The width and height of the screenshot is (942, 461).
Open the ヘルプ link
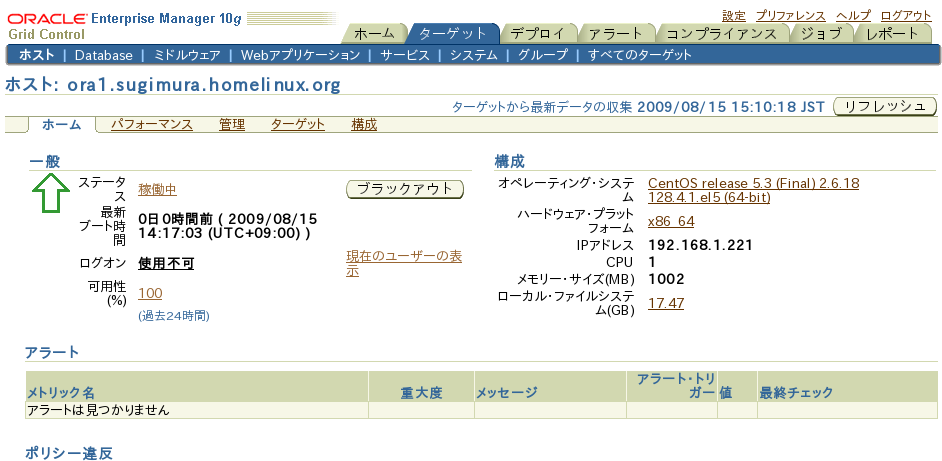(x=853, y=16)
